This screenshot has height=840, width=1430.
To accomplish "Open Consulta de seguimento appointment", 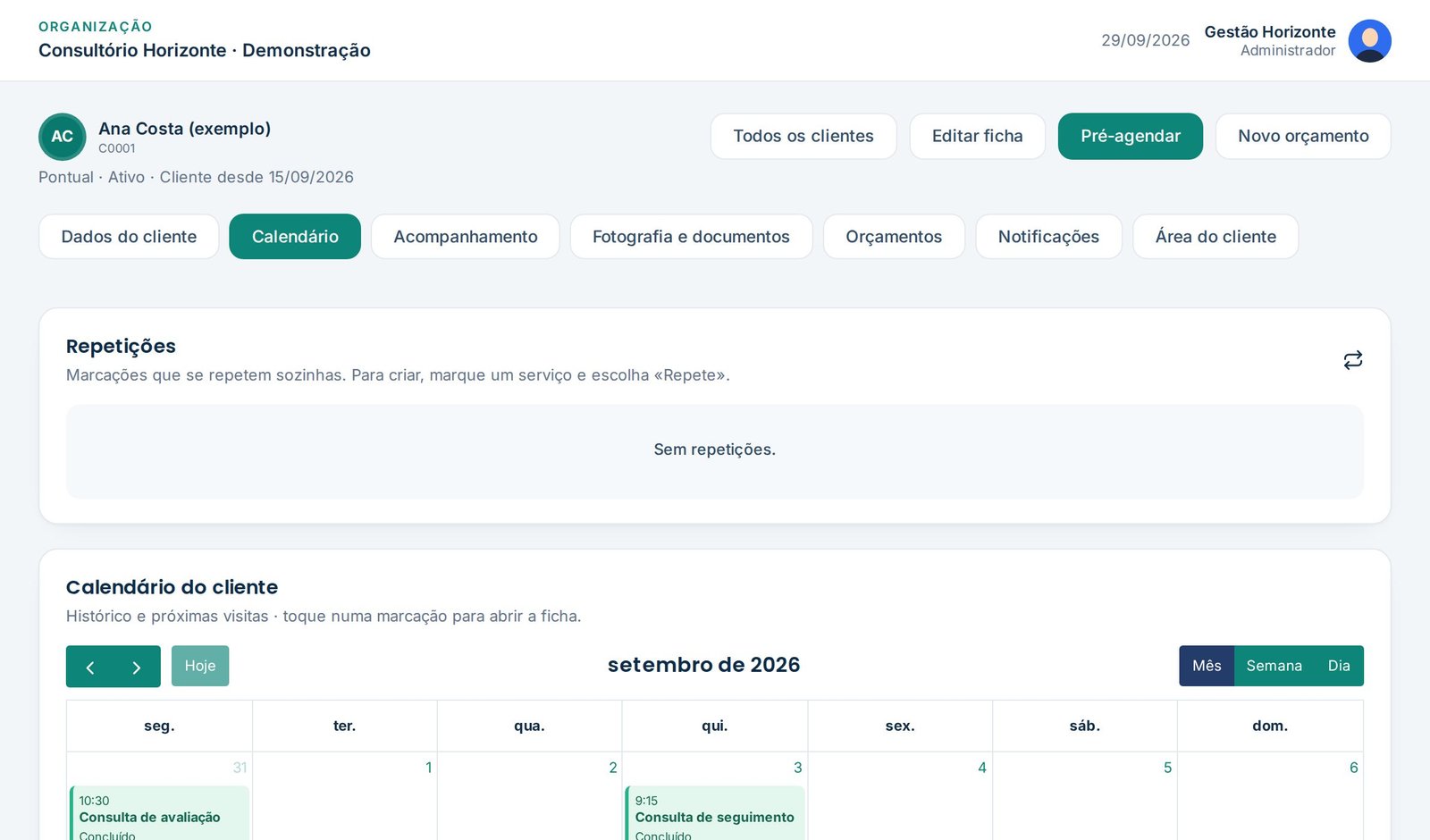I will tap(715, 814).
